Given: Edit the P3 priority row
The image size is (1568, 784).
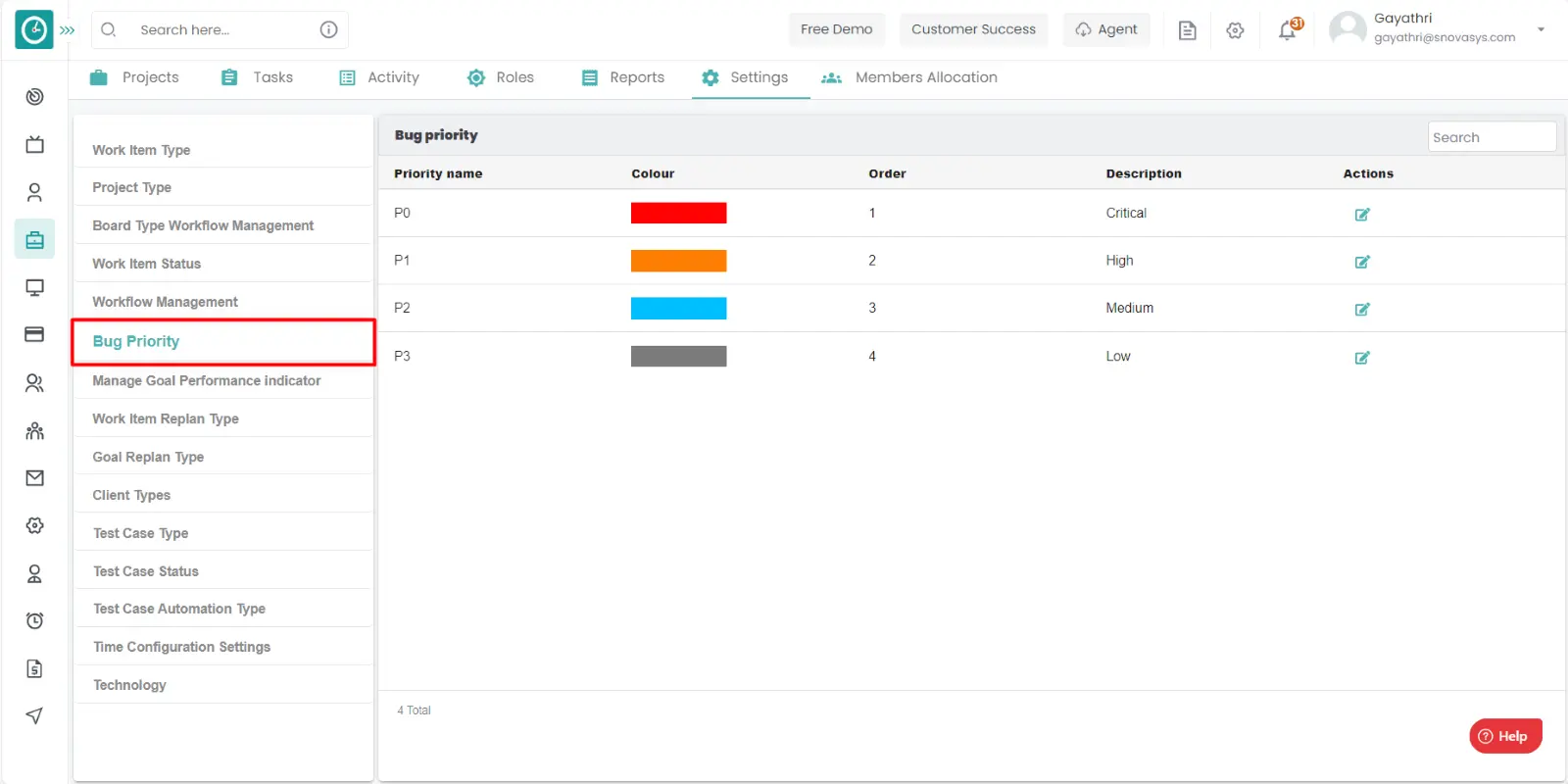Looking at the screenshot, I should point(1362,357).
